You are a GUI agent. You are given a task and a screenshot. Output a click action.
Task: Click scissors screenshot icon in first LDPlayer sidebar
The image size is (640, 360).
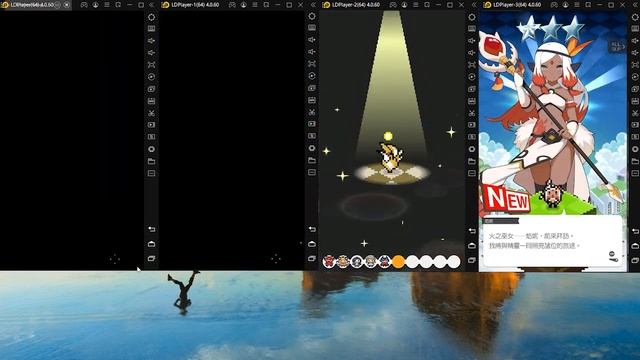coord(151,113)
